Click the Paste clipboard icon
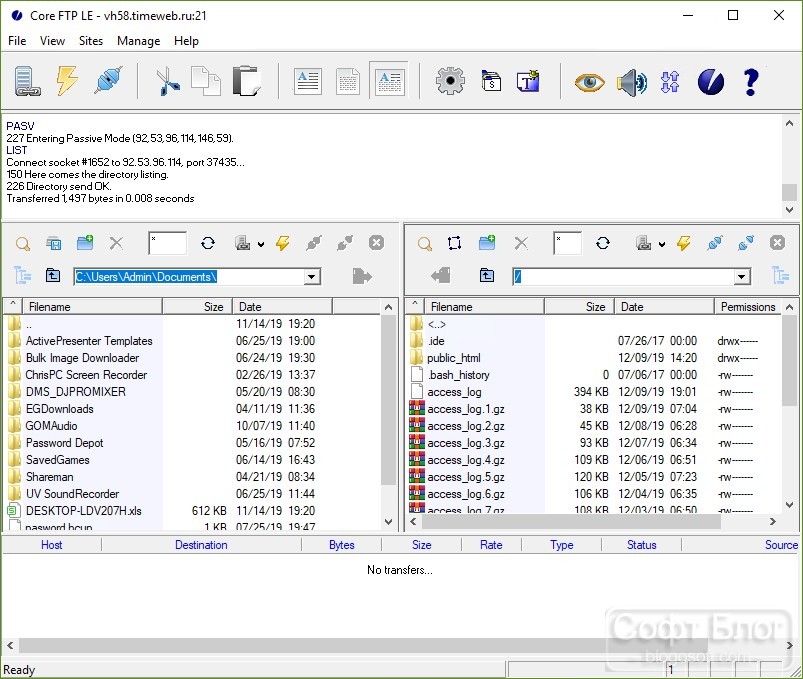Screen dimensions: 803x679 [246, 81]
